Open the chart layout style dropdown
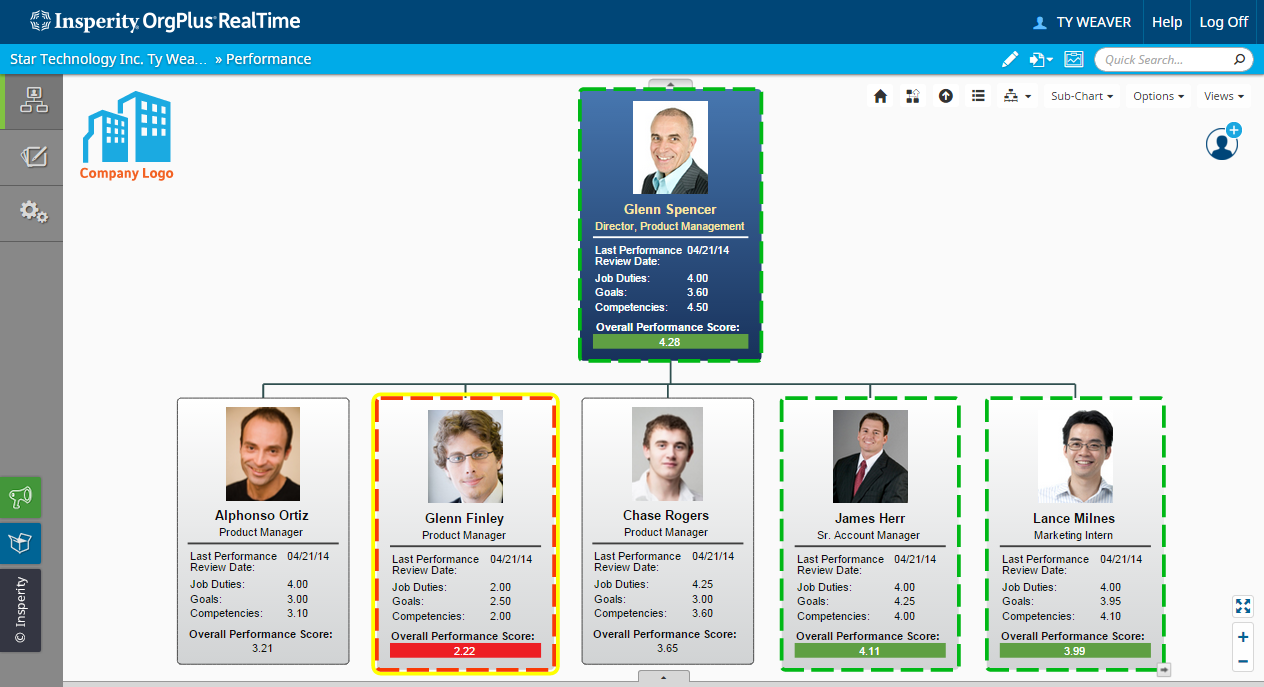Screen dimensions: 1264x687 click(x=1017, y=97)
